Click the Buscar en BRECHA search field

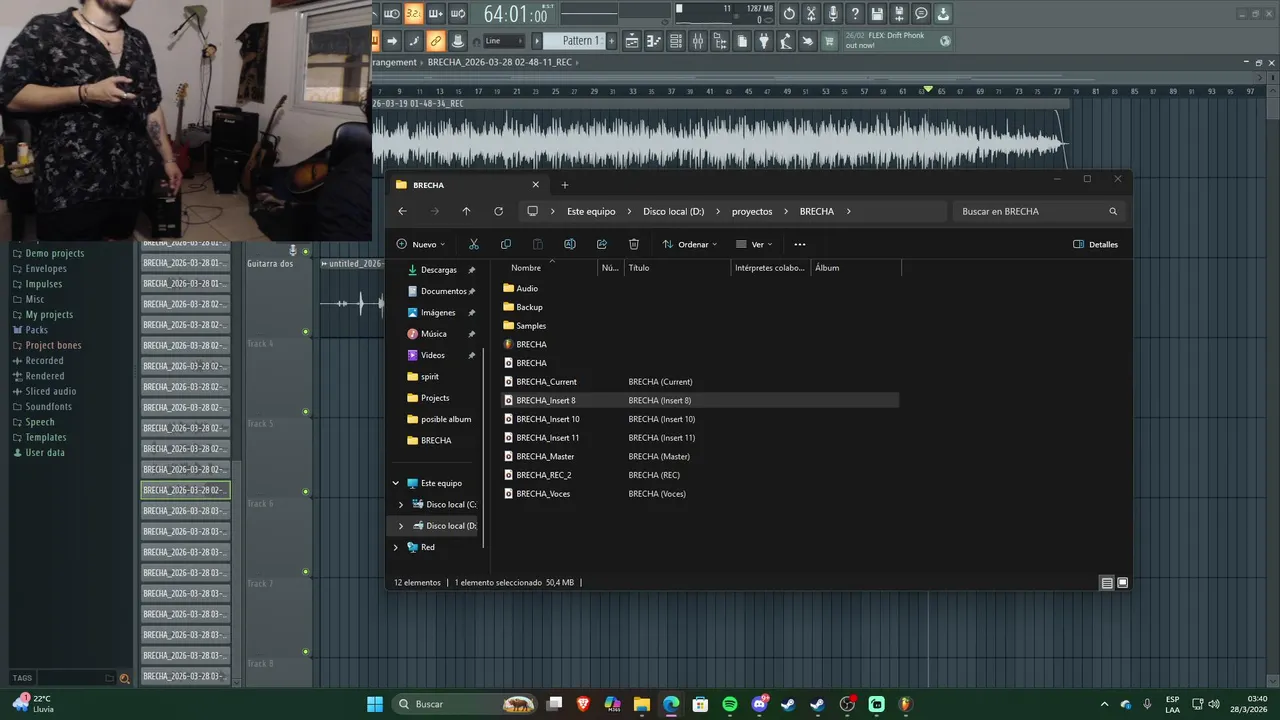pos(1038,211)
